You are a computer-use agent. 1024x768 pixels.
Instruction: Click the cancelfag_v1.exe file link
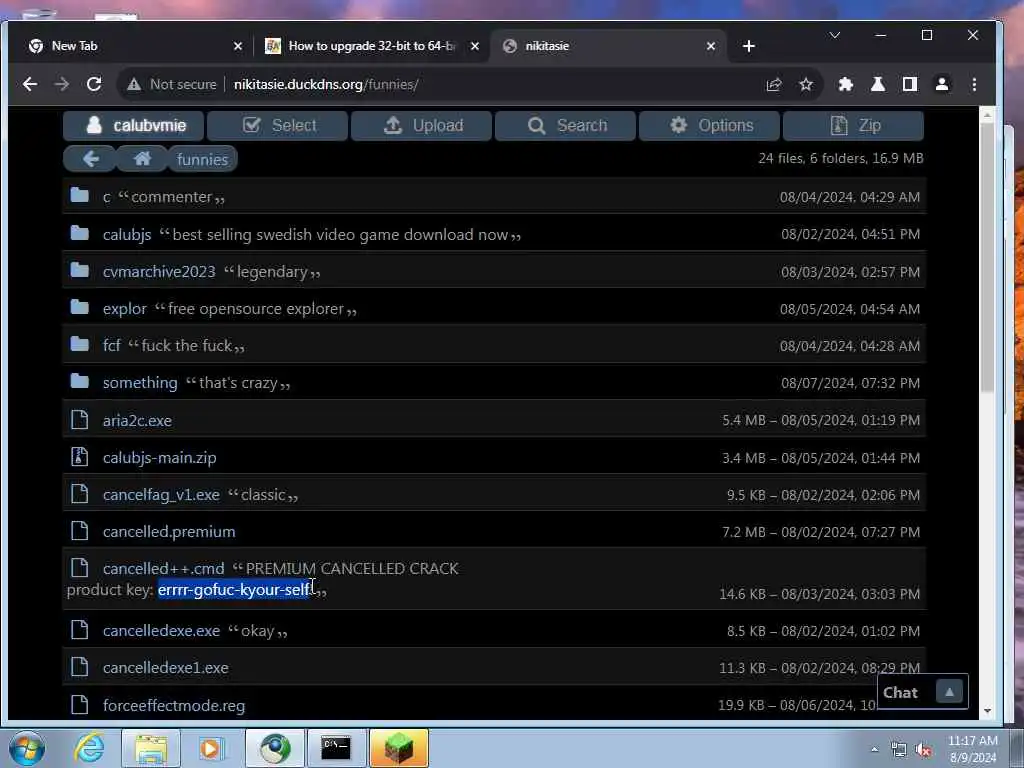[x=161, y=495]
